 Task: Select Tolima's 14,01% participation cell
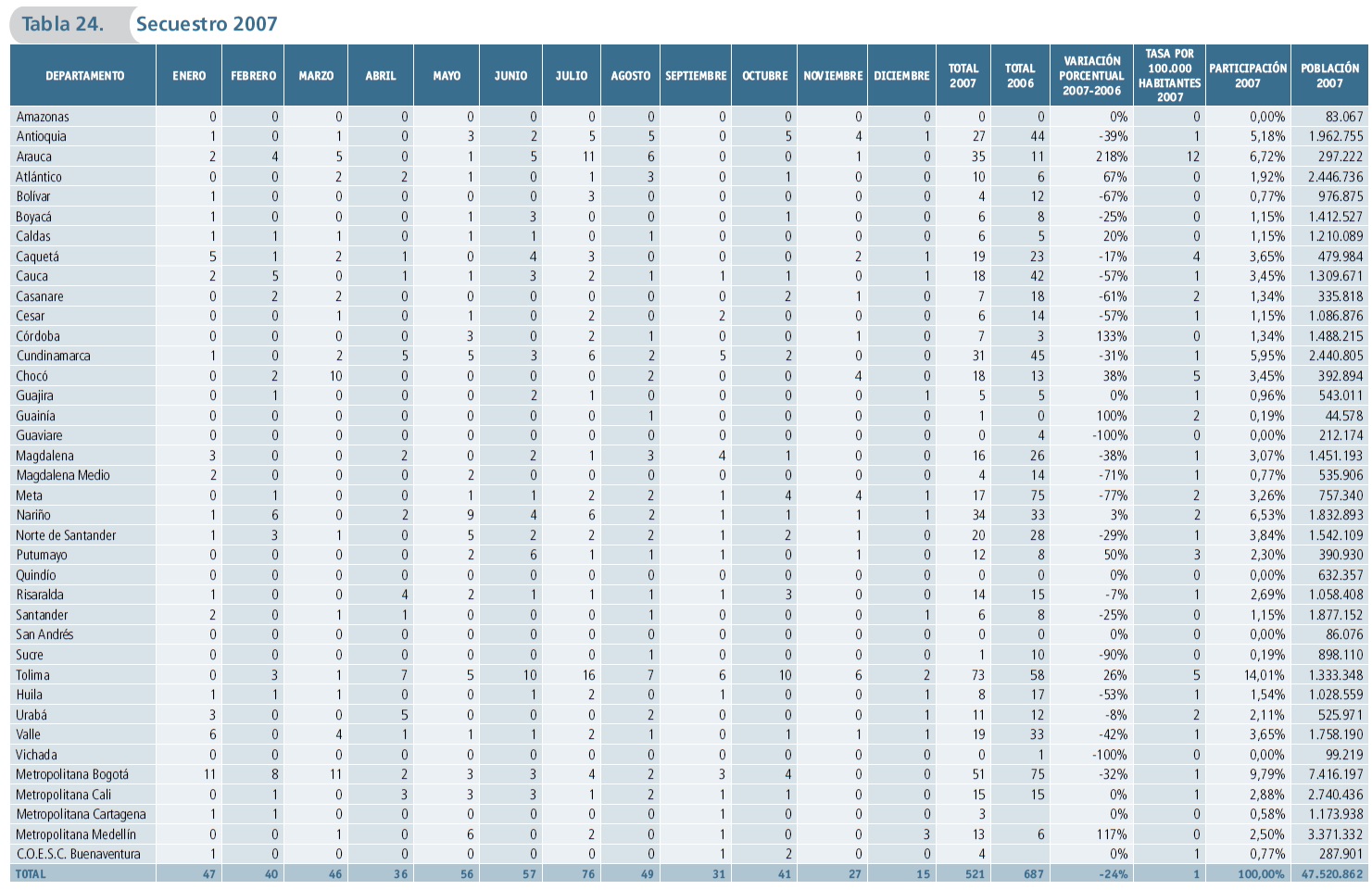(x=1264, y=675)
